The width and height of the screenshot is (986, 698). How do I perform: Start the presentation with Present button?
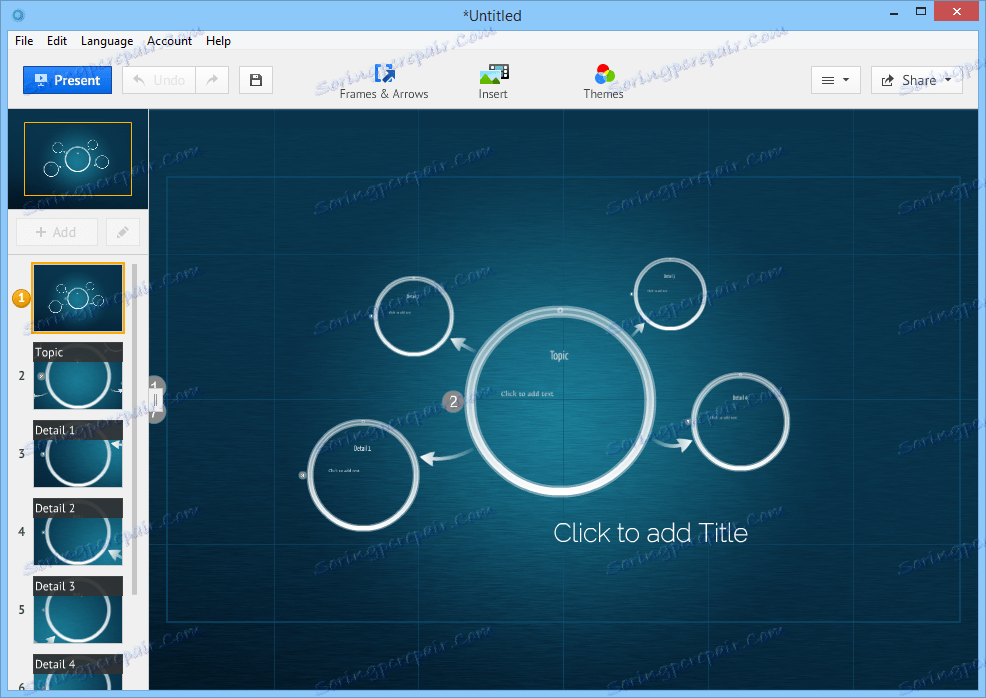coord(67,80)
